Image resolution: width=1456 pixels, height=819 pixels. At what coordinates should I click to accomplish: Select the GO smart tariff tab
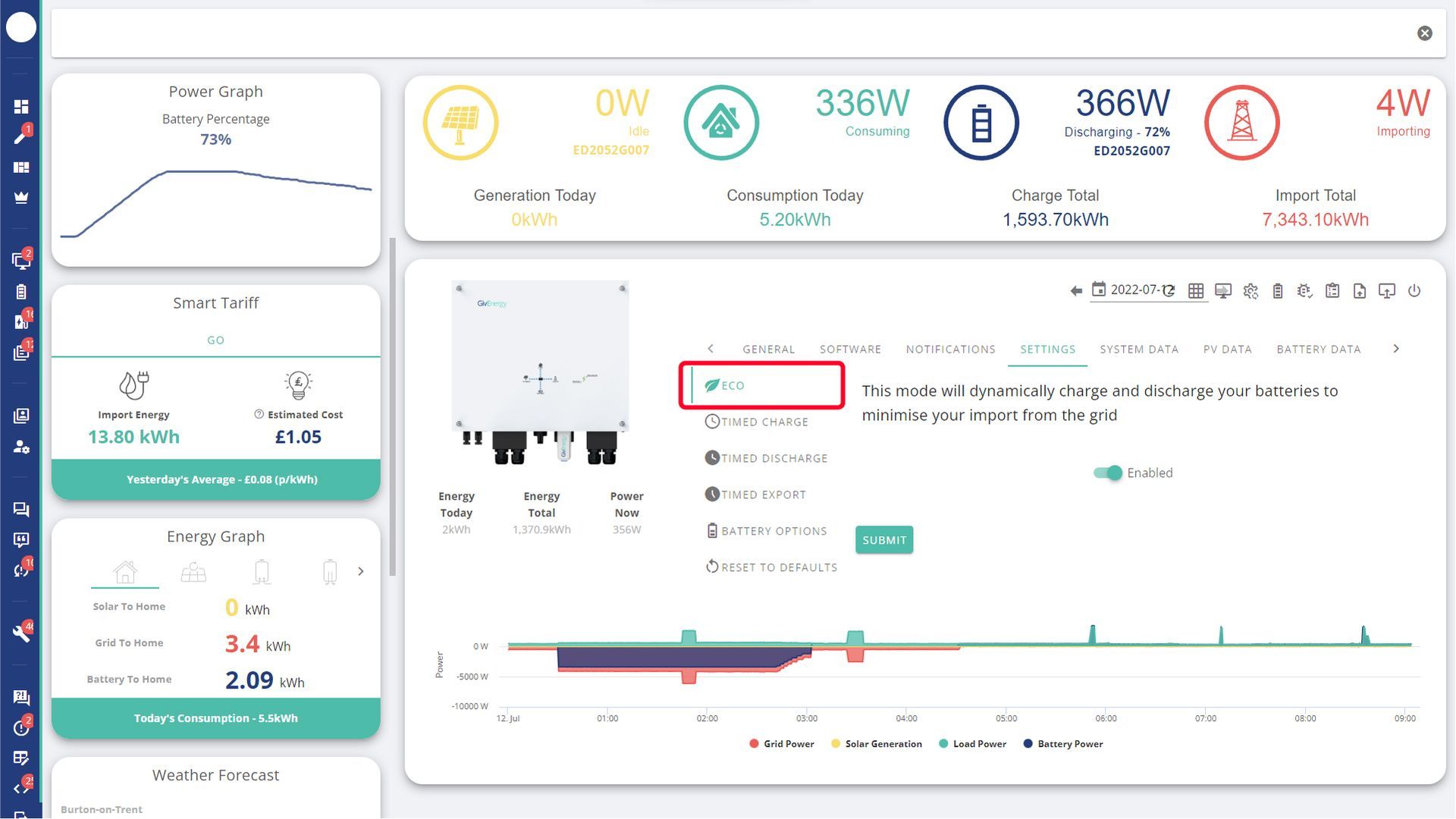tap(215, 340)
